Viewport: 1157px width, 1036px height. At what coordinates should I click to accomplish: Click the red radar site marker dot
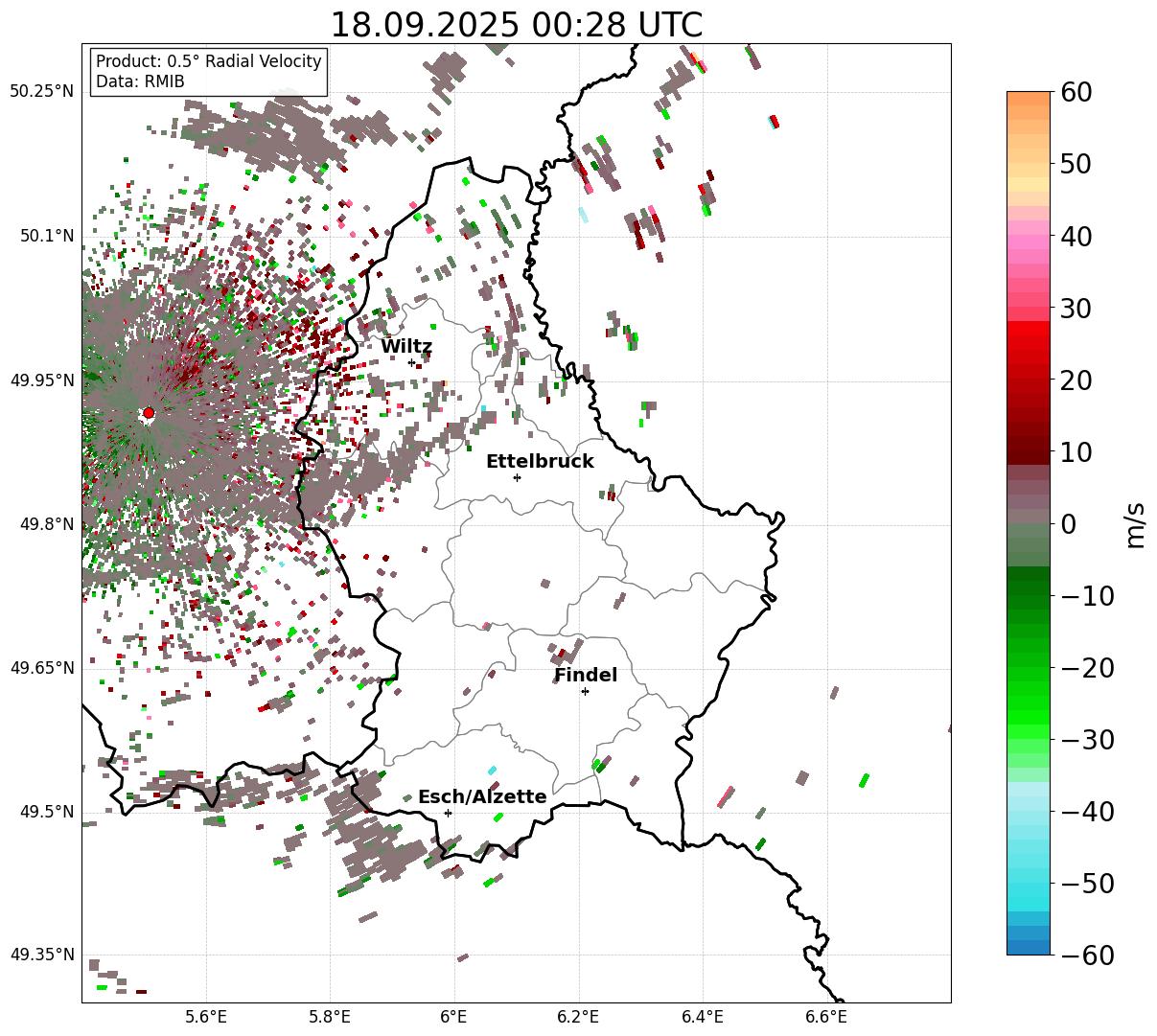point(149,413)
